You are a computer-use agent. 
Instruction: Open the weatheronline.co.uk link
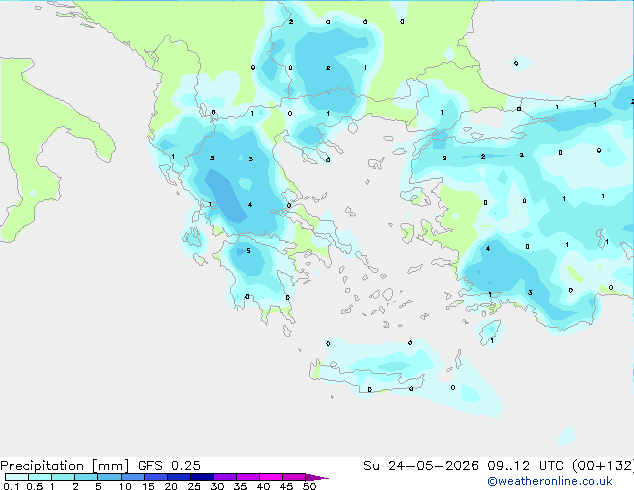tap(550, 481)
